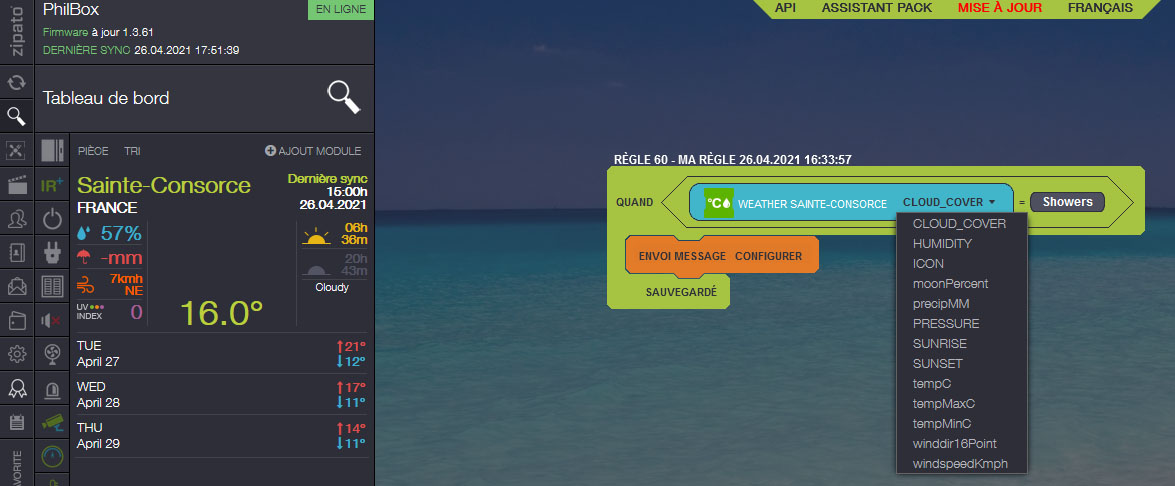The height and width of the screenshot is (486, 1175).
Task: Open the FRANÇAIS language selector
Action: coord(1100,8)
